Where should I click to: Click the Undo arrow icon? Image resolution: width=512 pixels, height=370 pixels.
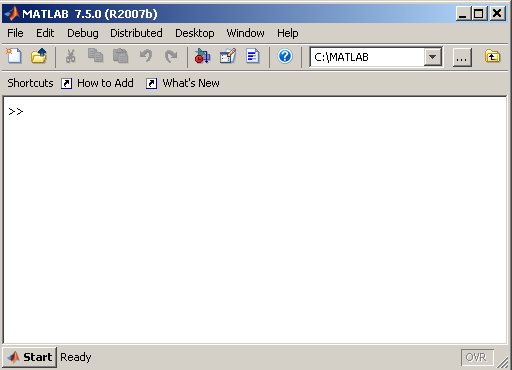(146, 56)
